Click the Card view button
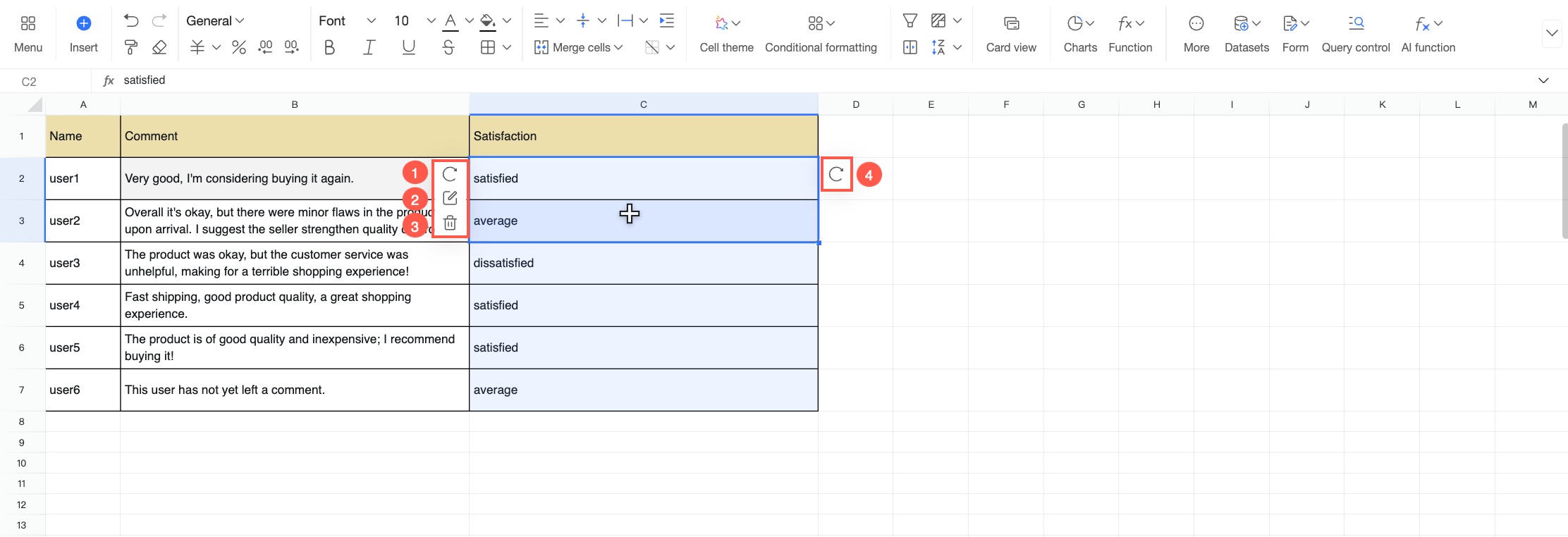The height and width of the screenshot is (537, 1568). click(x=1011, y=34)
